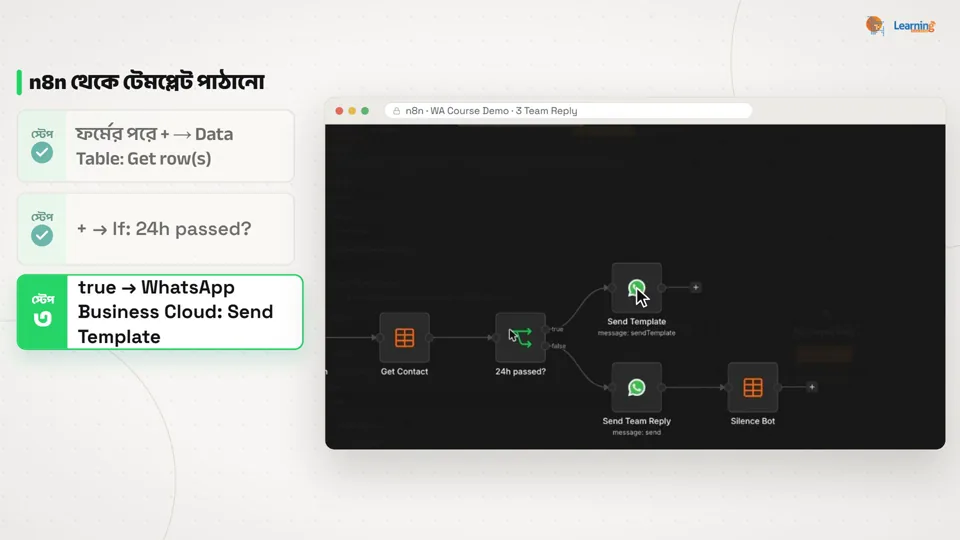The image size is (960, 540).
Task: Open the 24h passed? If node
Action: 520,337
